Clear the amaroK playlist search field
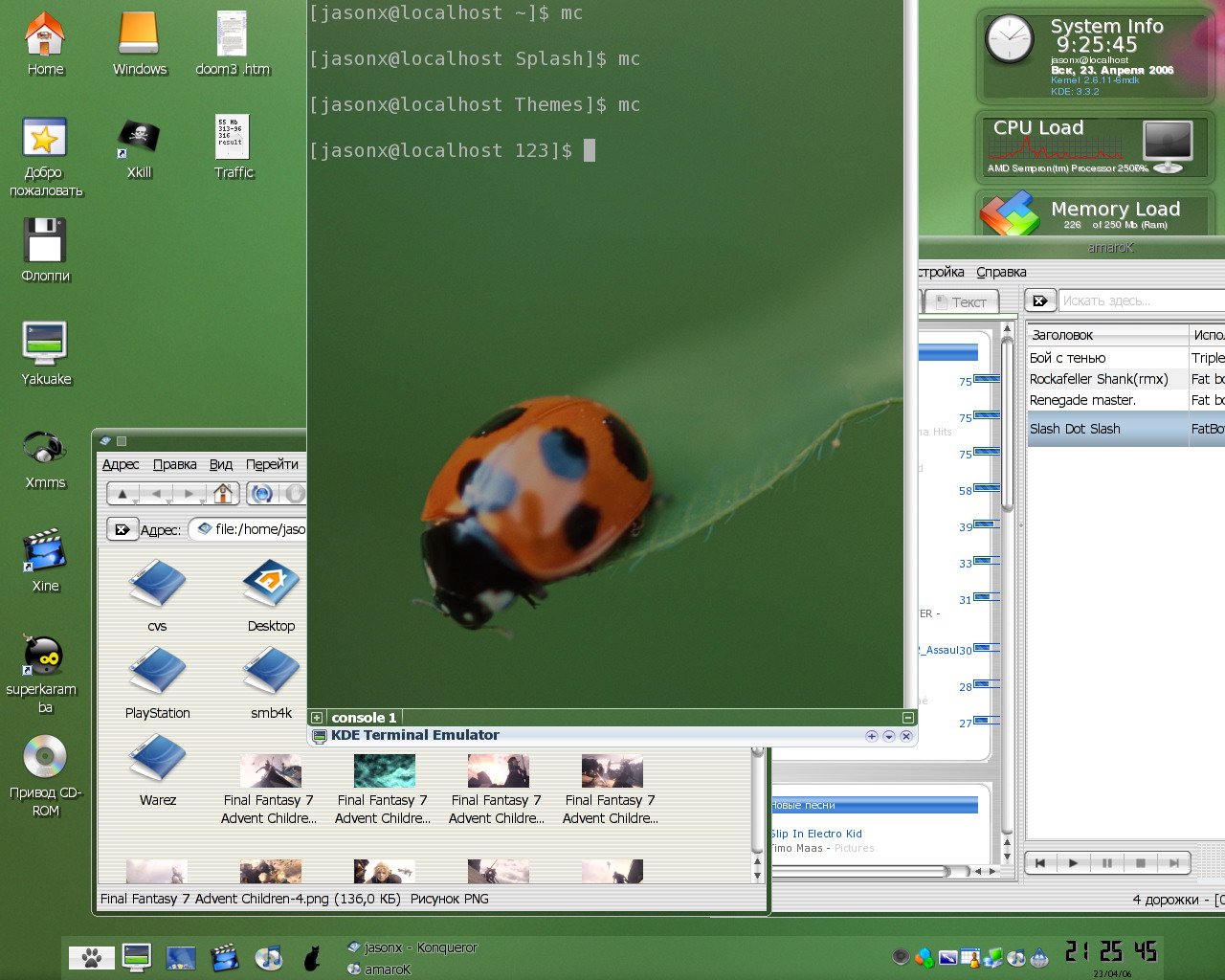This screenshot has height=980, width=1225. pyautogui.click(x=1040, y=301)
